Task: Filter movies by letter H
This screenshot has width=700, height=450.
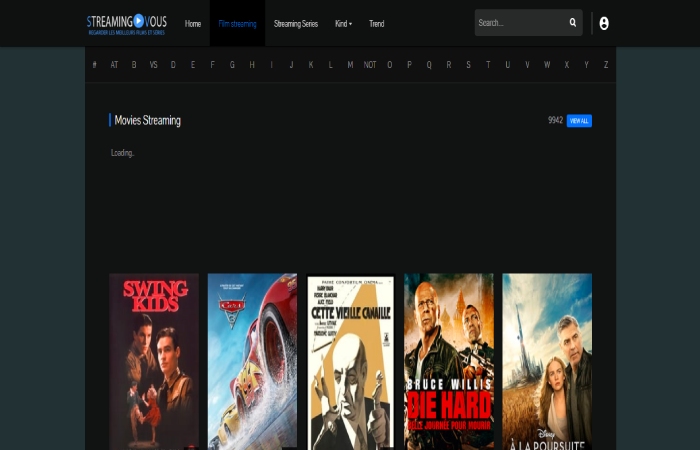Action: [x=252, y=65]
